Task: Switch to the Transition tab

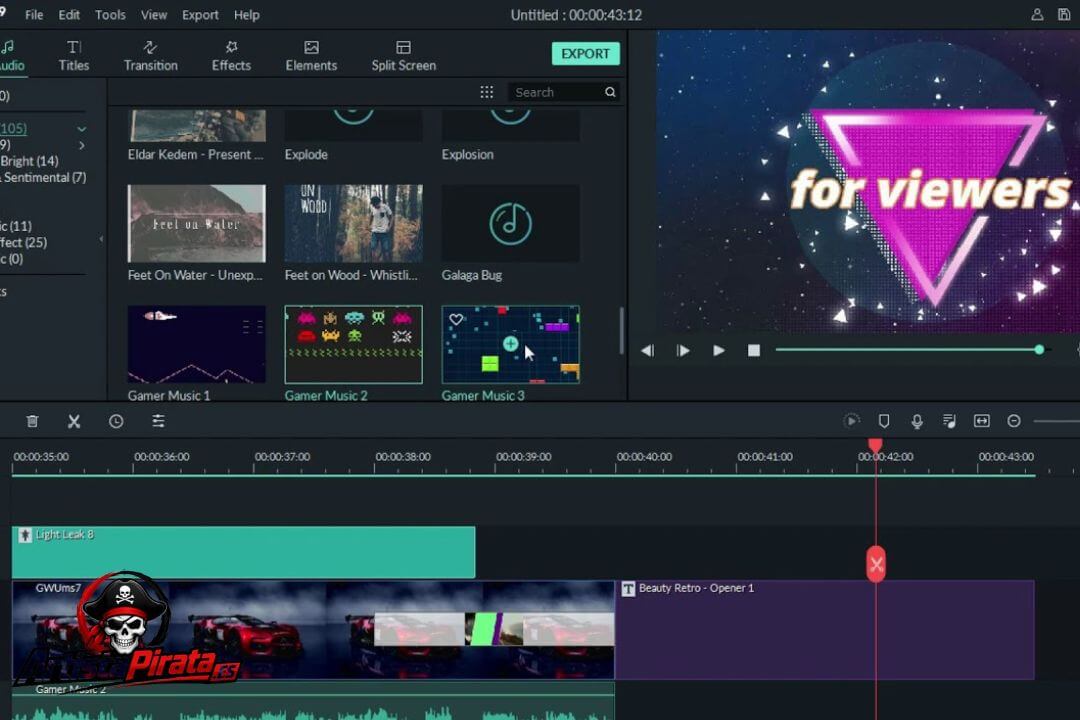Action: [x=150, y=56]
